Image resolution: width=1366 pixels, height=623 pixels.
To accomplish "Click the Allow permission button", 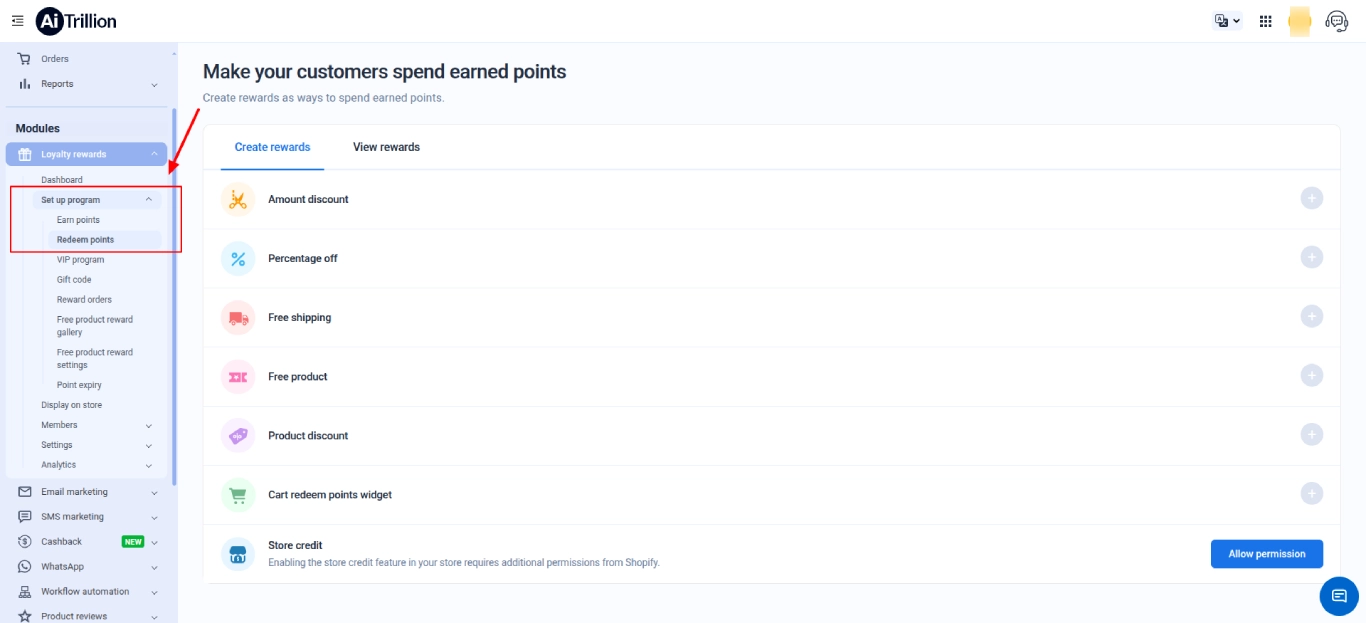I will coord(1267,554).
